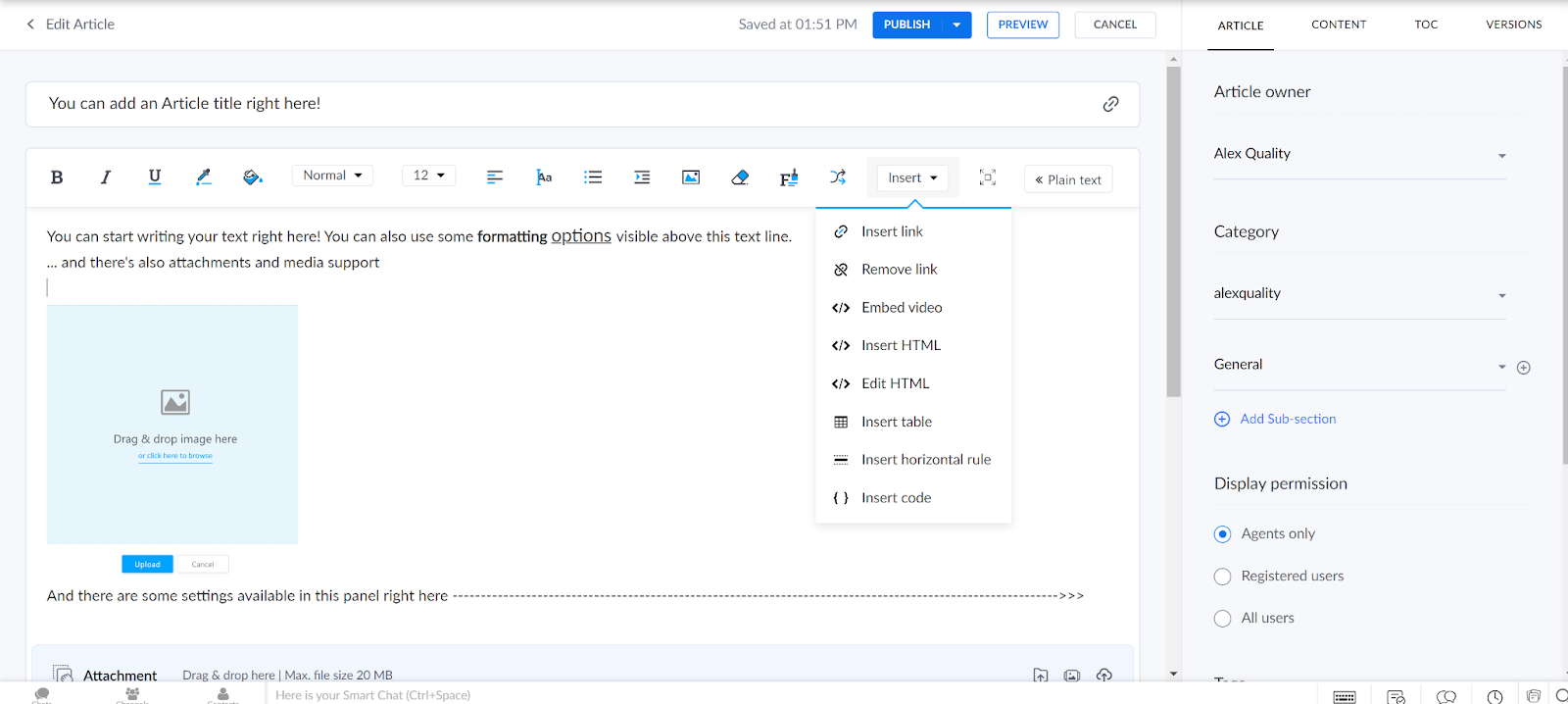Click the article title permalink icon
The width and height of the screenshot is (1568, 704).
click(1110, 104)
